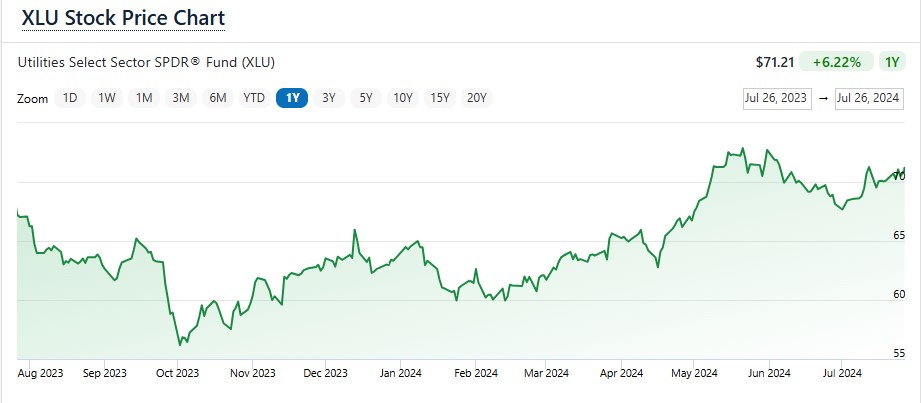Click the $71.21 current price
921x403 pixels.
(x=775, y=62)
